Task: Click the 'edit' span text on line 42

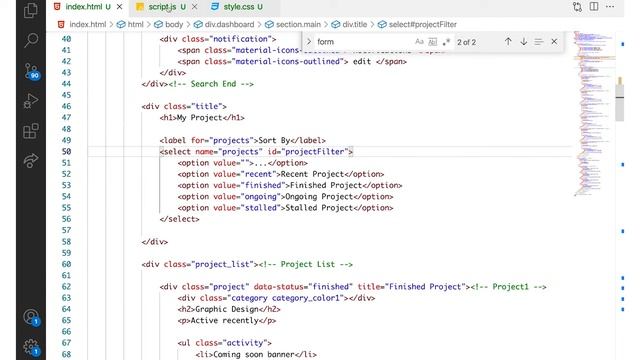Action: click(362, 61)
